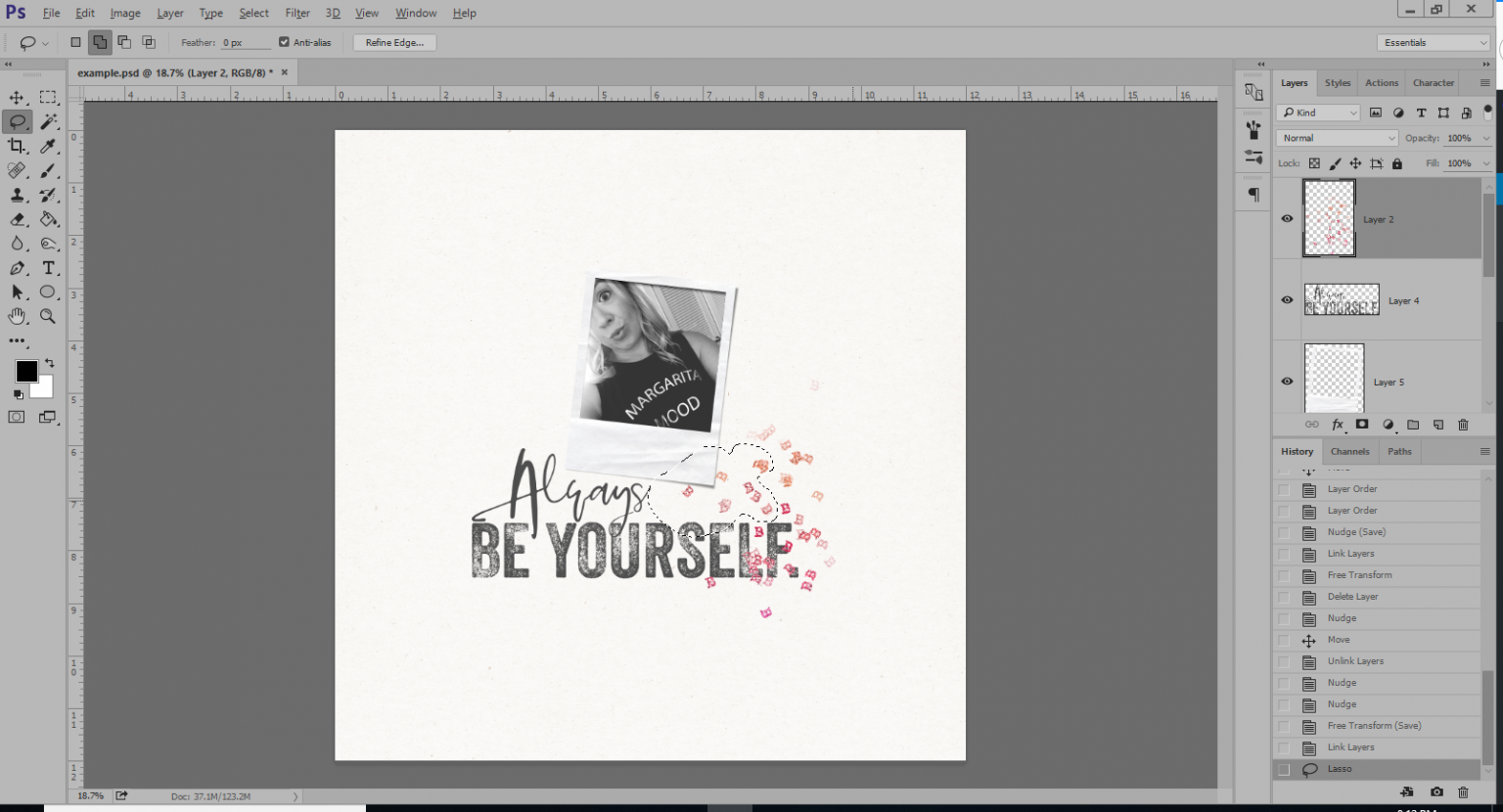Viewport: 1503px width, 812px height.
Task: Click the Layer 2 thumbnail
Action: [1328, 217]
